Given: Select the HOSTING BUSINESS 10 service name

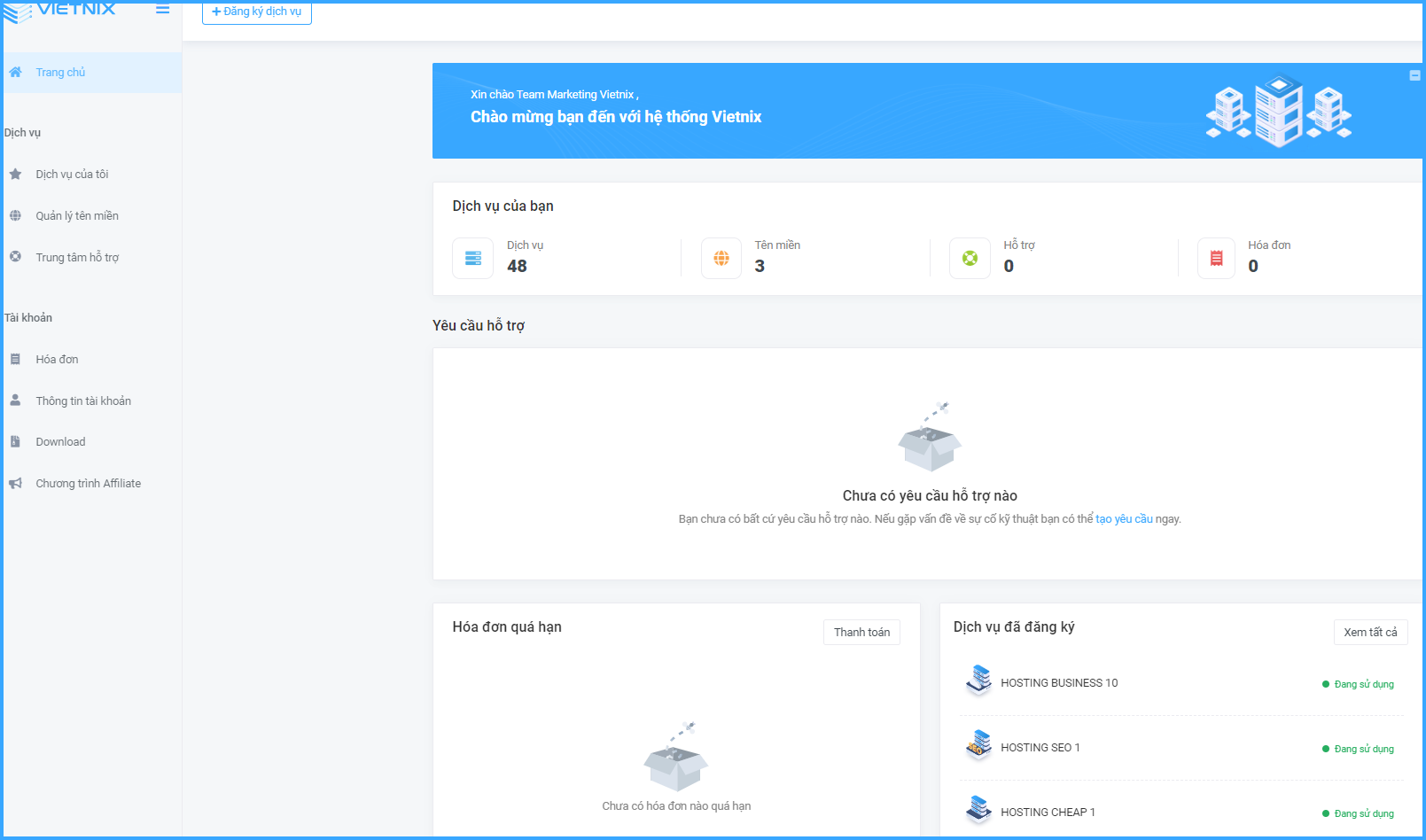Looking at the screenshot, I should 1059,683.
